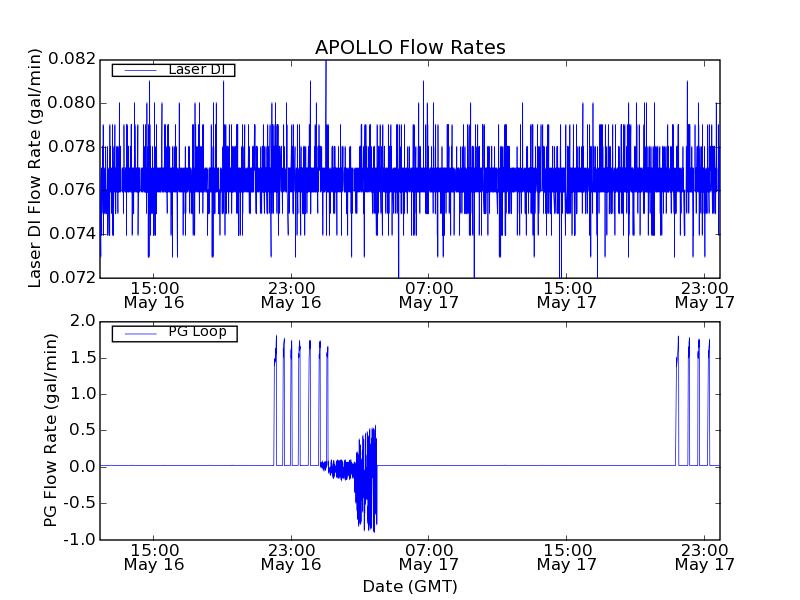Image resolution: width=800 pixels, height=600 pixels.
Task: Click 07:00 May 17 tick under bottom plot
Action: point(429,556)
